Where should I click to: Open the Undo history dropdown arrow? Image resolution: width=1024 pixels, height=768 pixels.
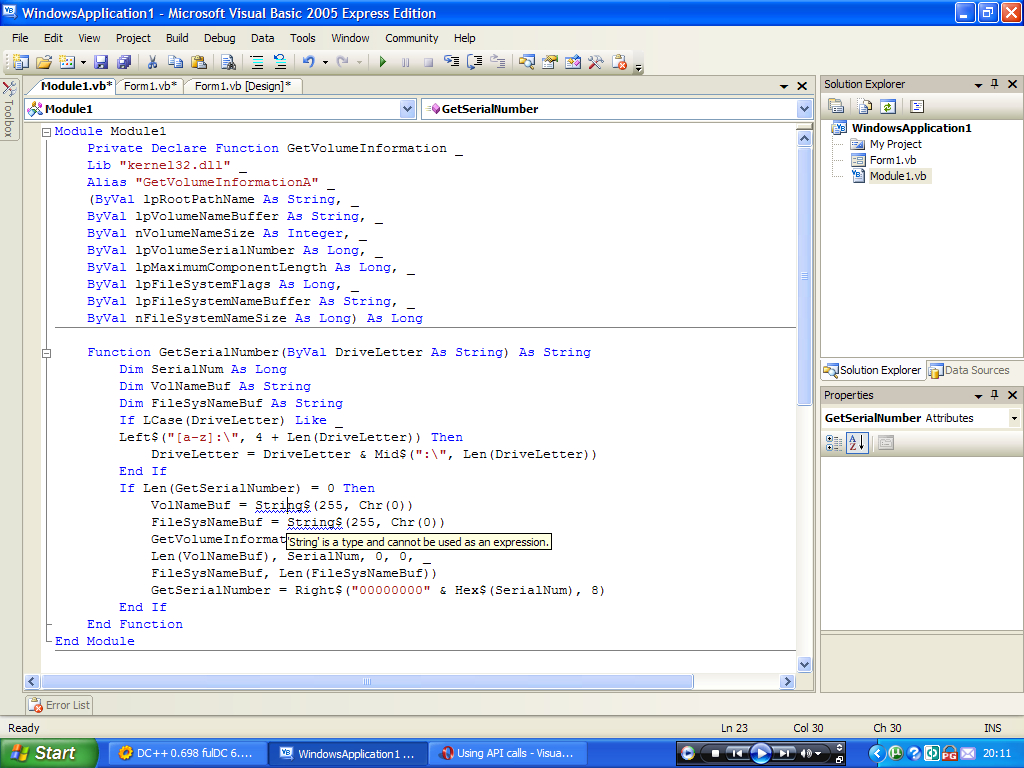[x=325, y=63]
